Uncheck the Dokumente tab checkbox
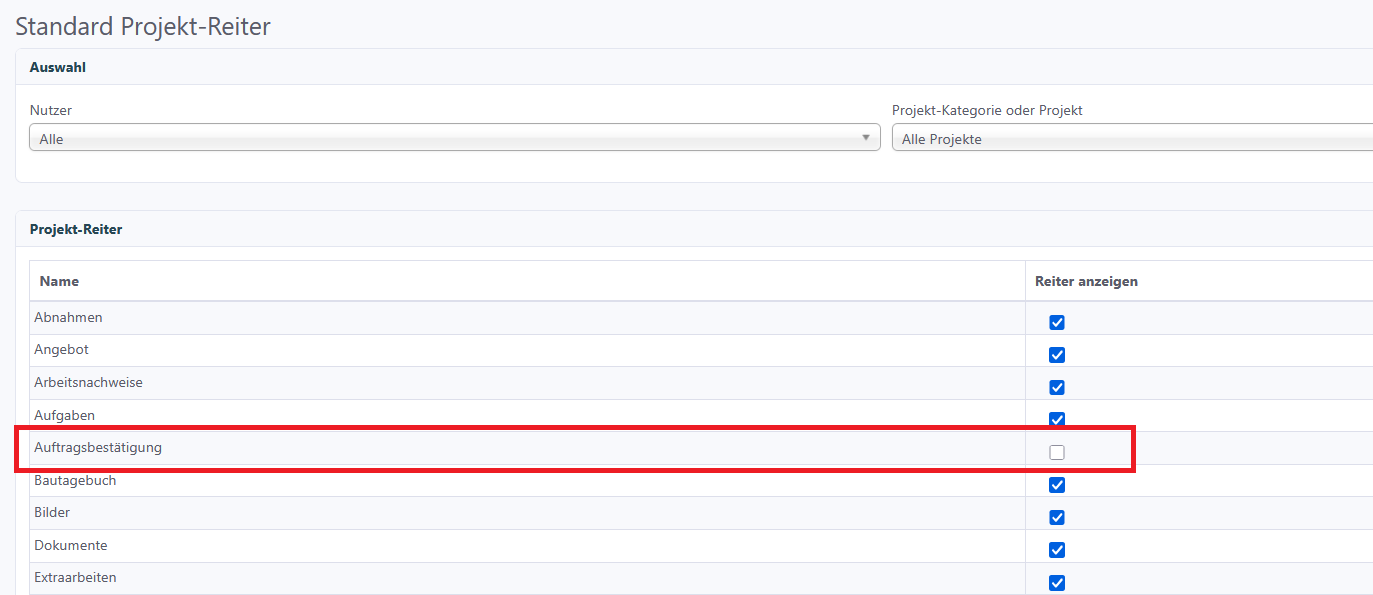The width and height of the screenshot is (1373, 595). [1057, 550]
